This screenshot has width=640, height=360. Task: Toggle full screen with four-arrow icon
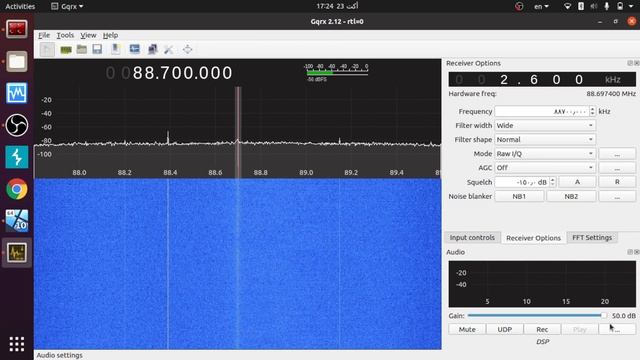(187, 49)
